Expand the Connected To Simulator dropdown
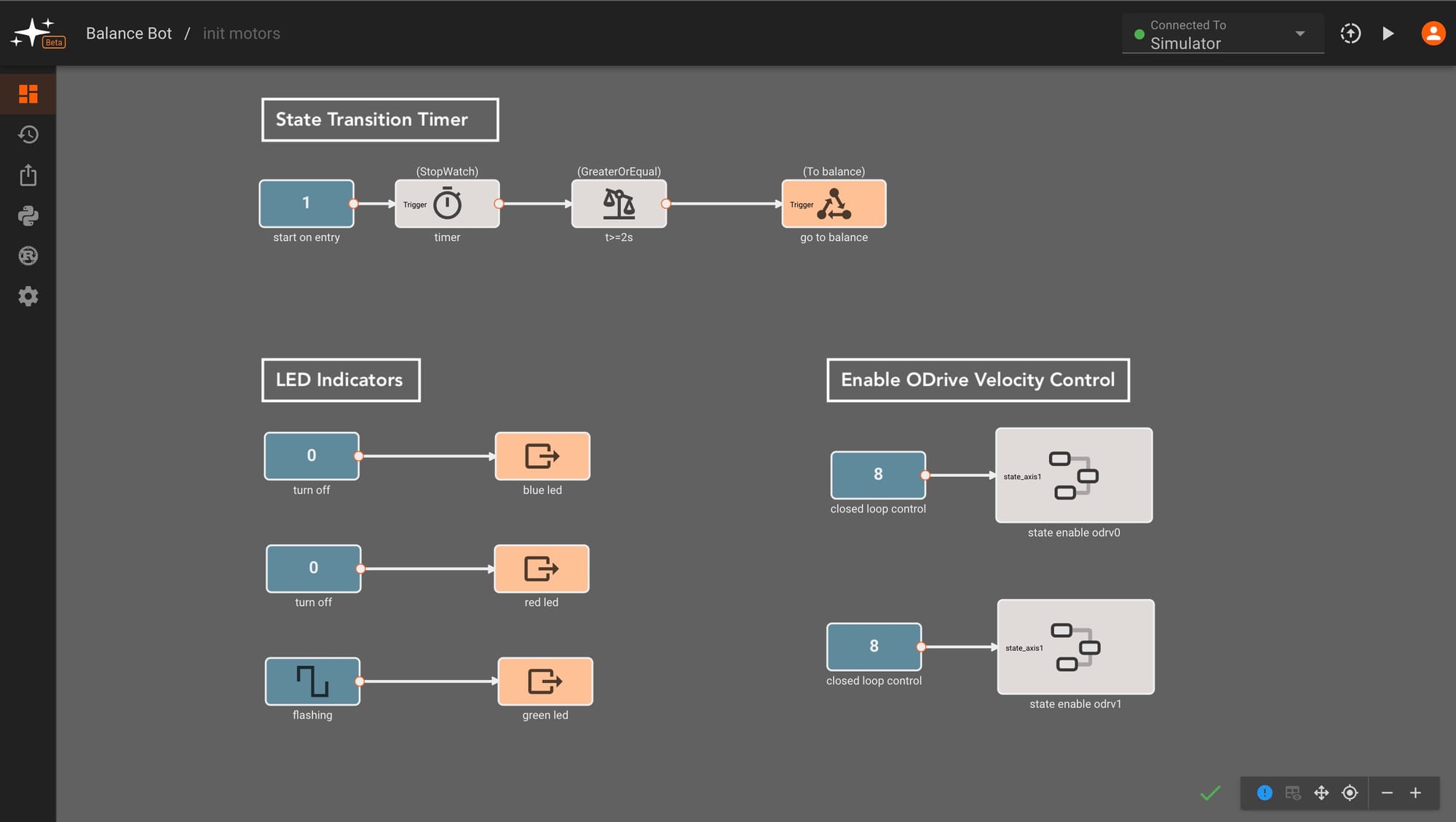The height and width of the screenshot is (822, 1456). coord(1299,33)
